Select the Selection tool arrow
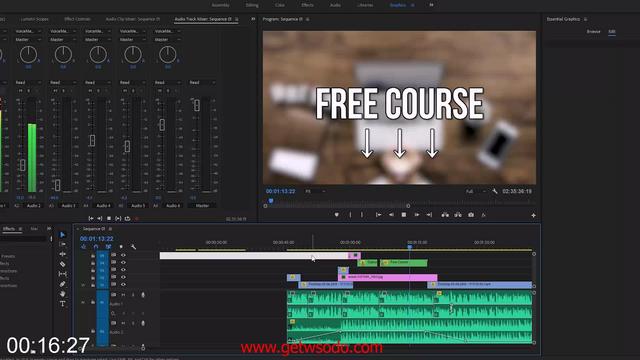 (x=62, y=235)
